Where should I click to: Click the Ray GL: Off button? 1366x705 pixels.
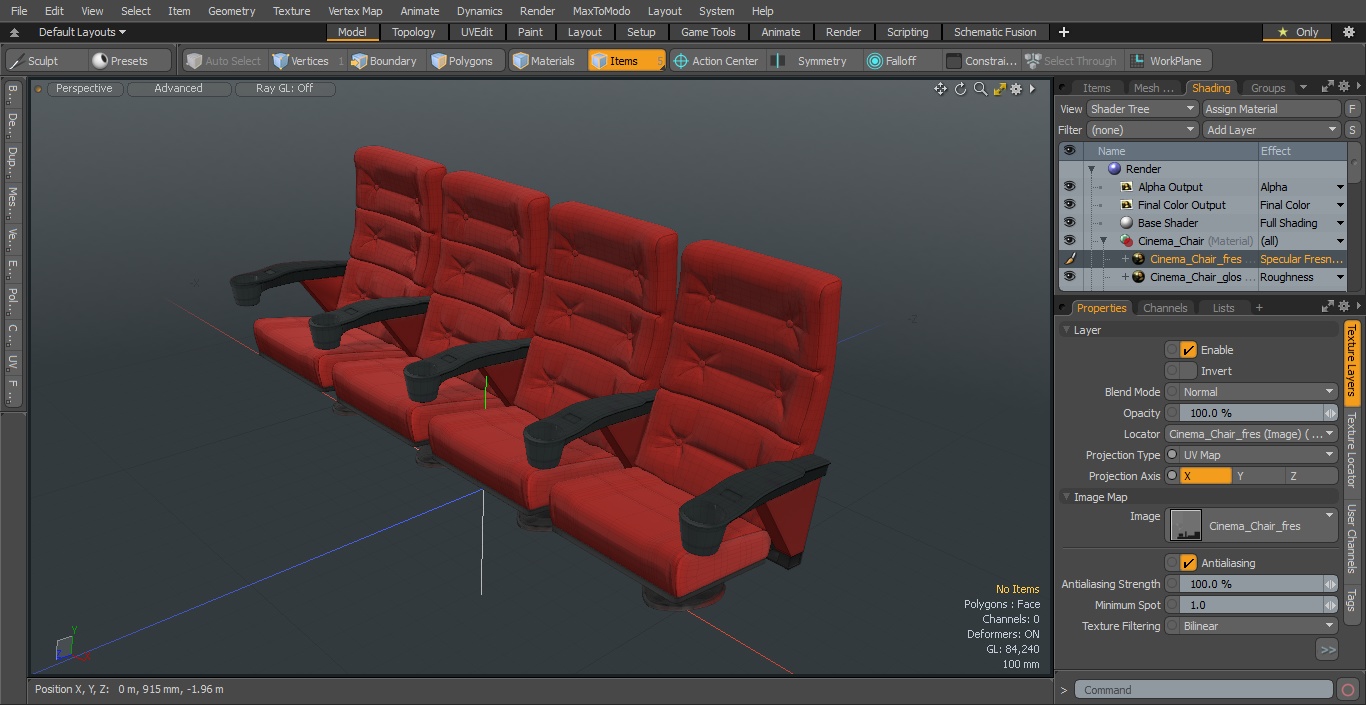pyautogui.click(x=284, y=88)
